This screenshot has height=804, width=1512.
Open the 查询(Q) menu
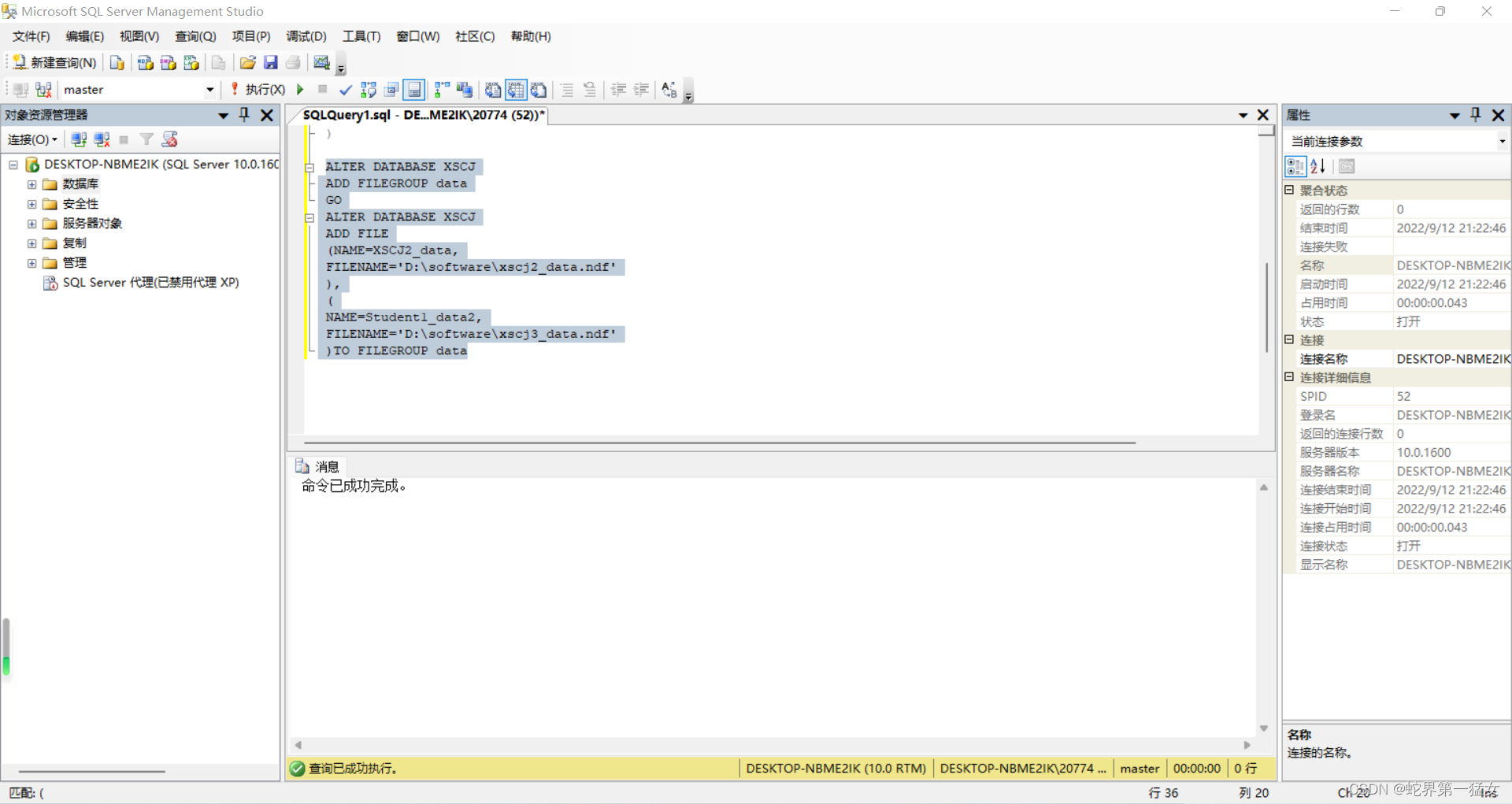[195, 35]
